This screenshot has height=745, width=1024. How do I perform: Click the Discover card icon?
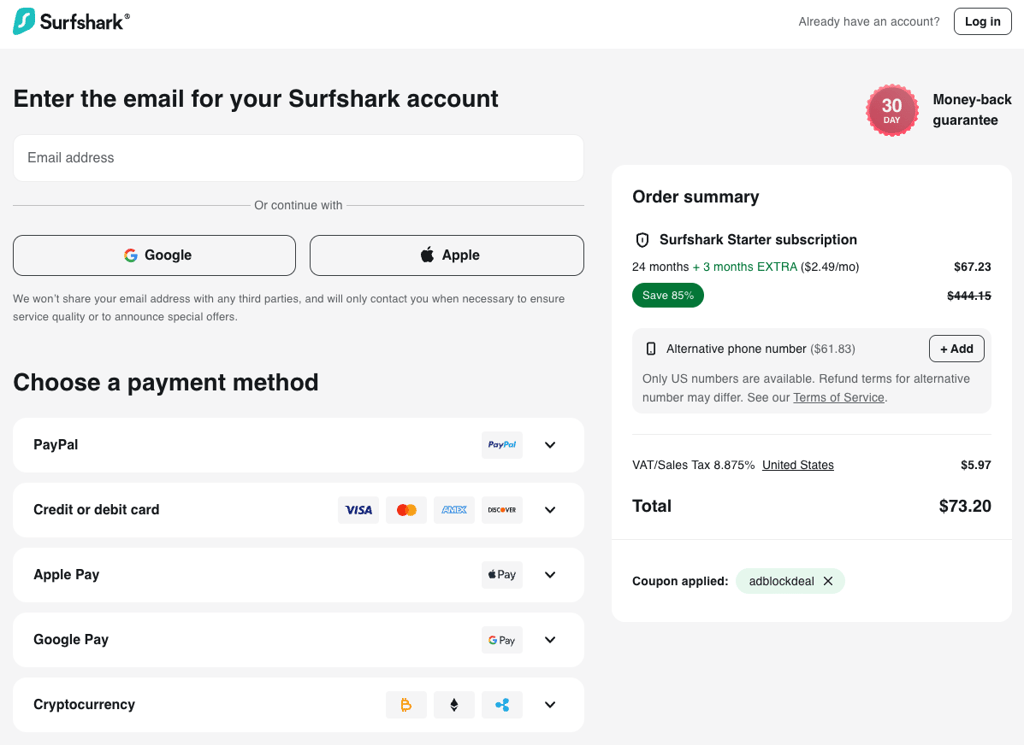pos(502,510)
